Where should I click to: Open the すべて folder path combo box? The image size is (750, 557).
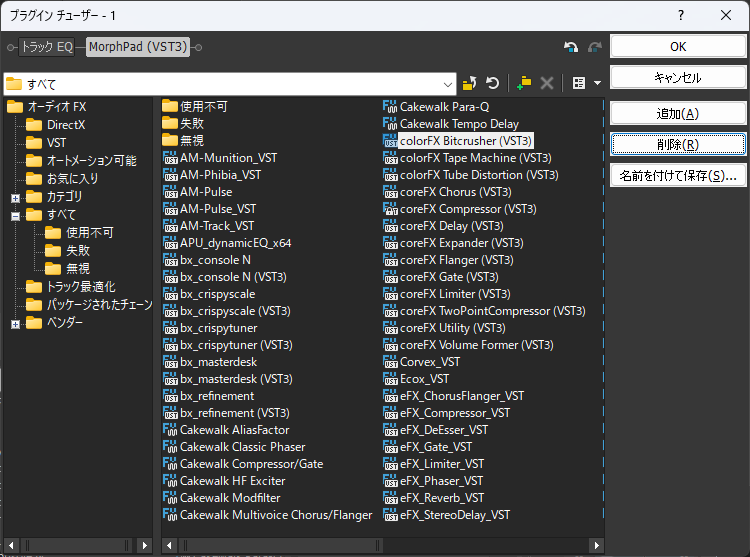pyautogui.click(x=230, y=84)
